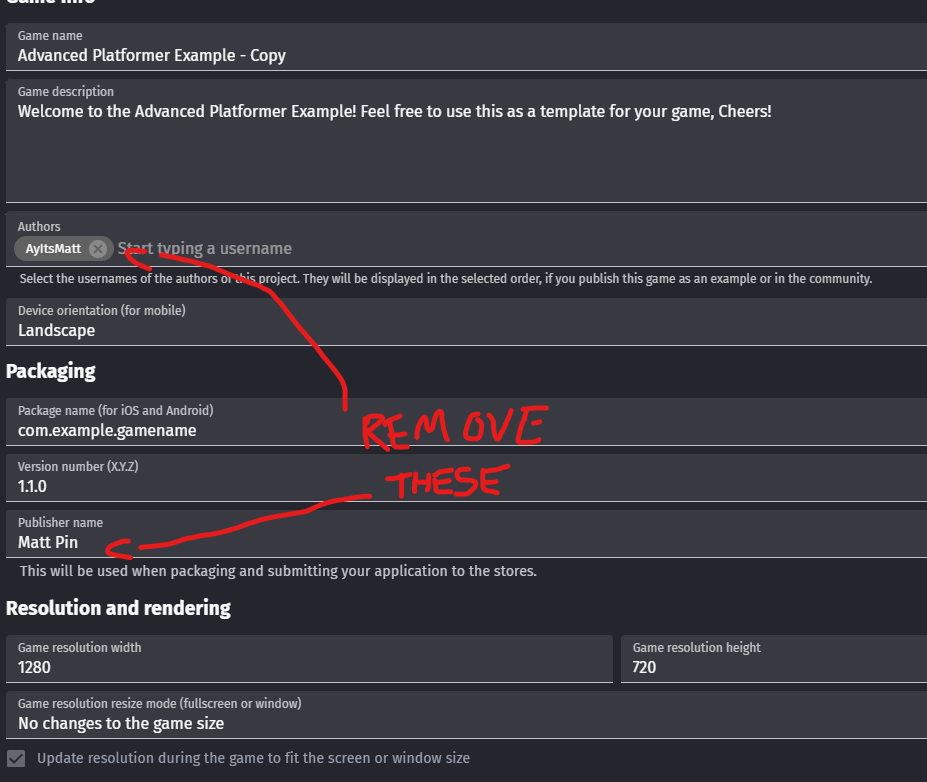Select the Publisher name Matt Pin field
Screen dimensions: 927x782
click(x=466, y=534)
